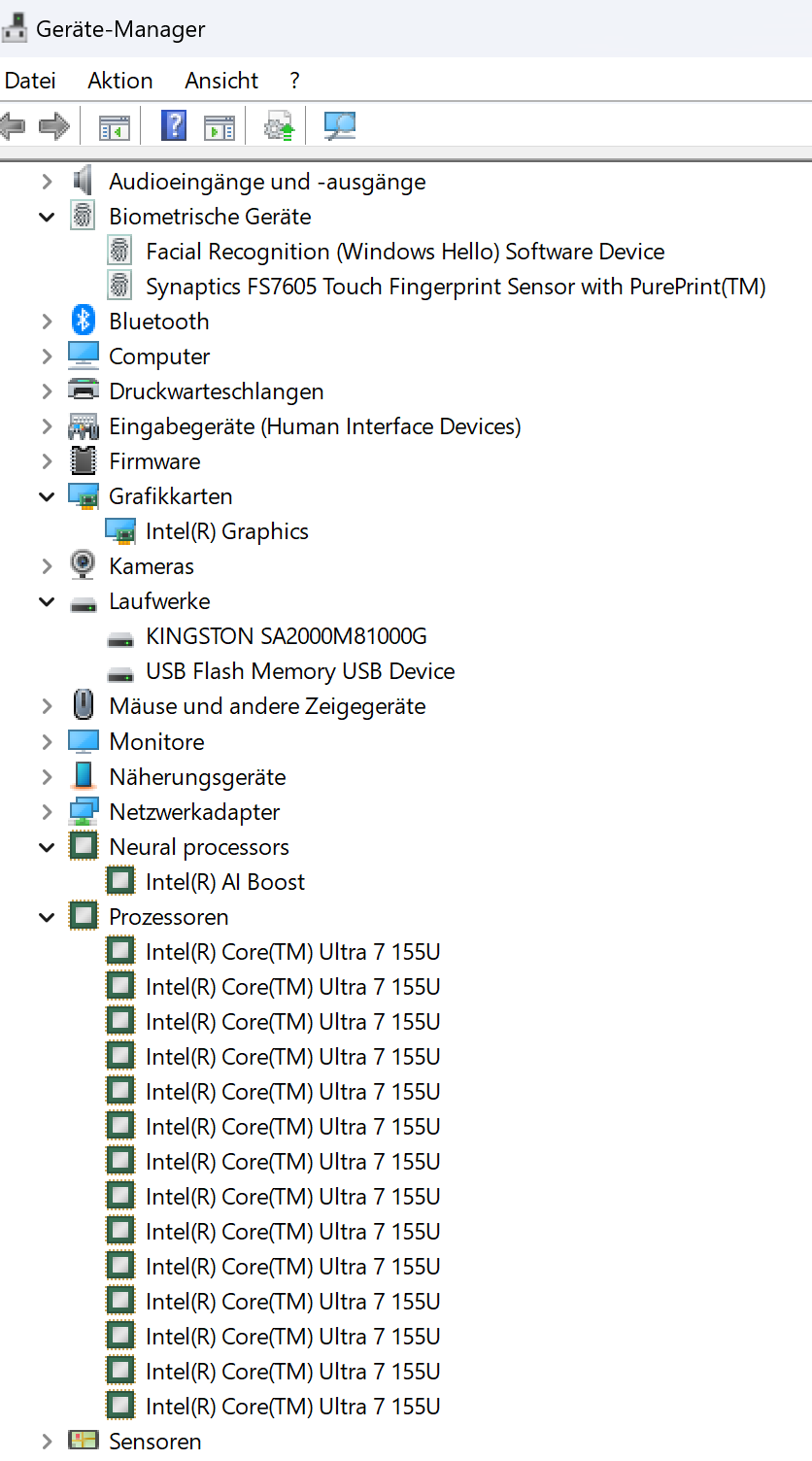Click the Bluetooth logo icon
The height and width of the screenshot is (1461, 812).
[84, 321]
